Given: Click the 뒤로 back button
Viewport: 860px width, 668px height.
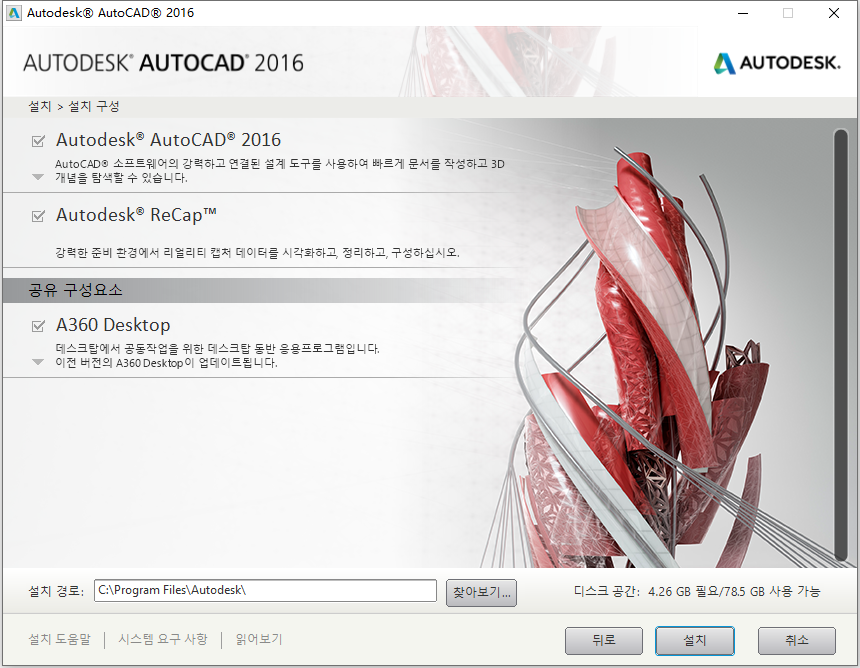Looking at the screenshot, I should point(604,641).
